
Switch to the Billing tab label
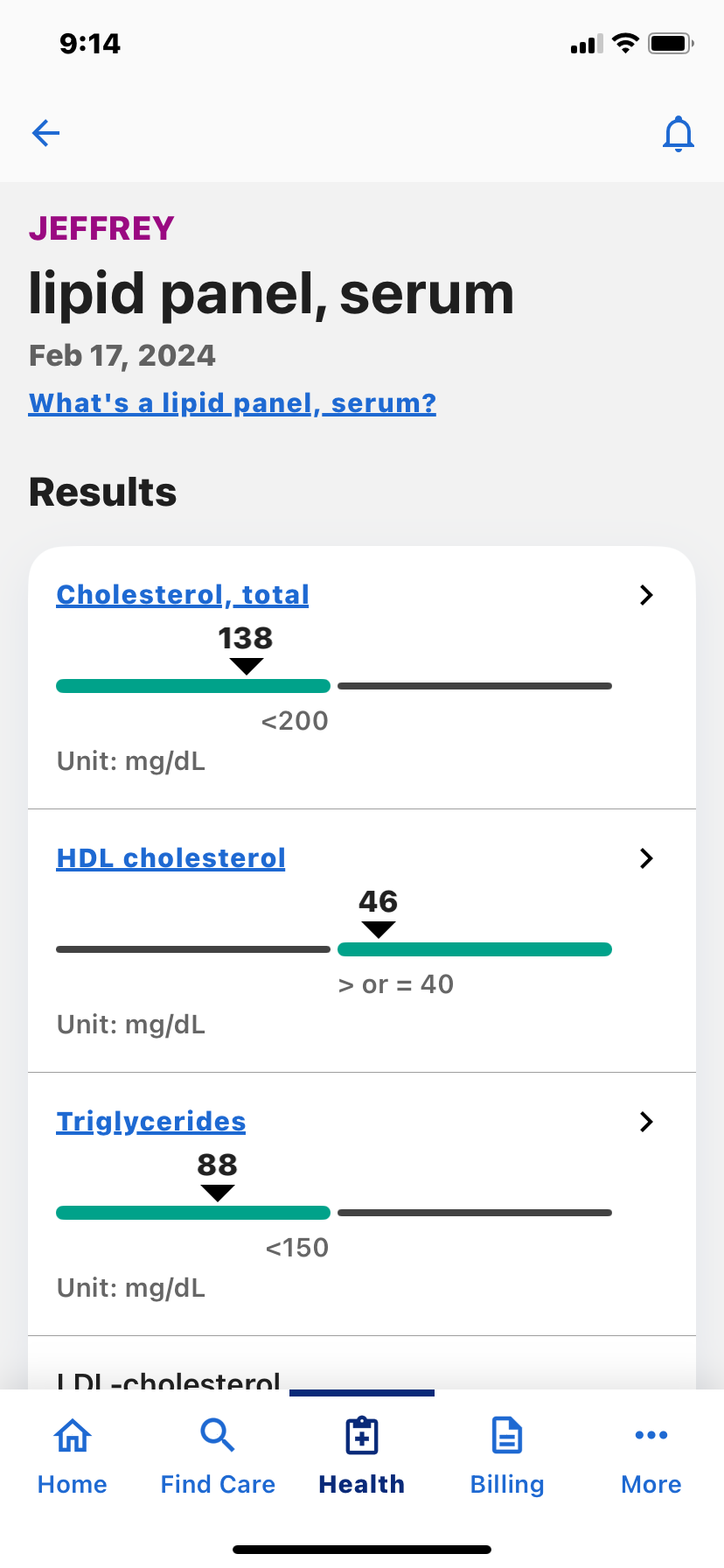tap(507, 1484)
